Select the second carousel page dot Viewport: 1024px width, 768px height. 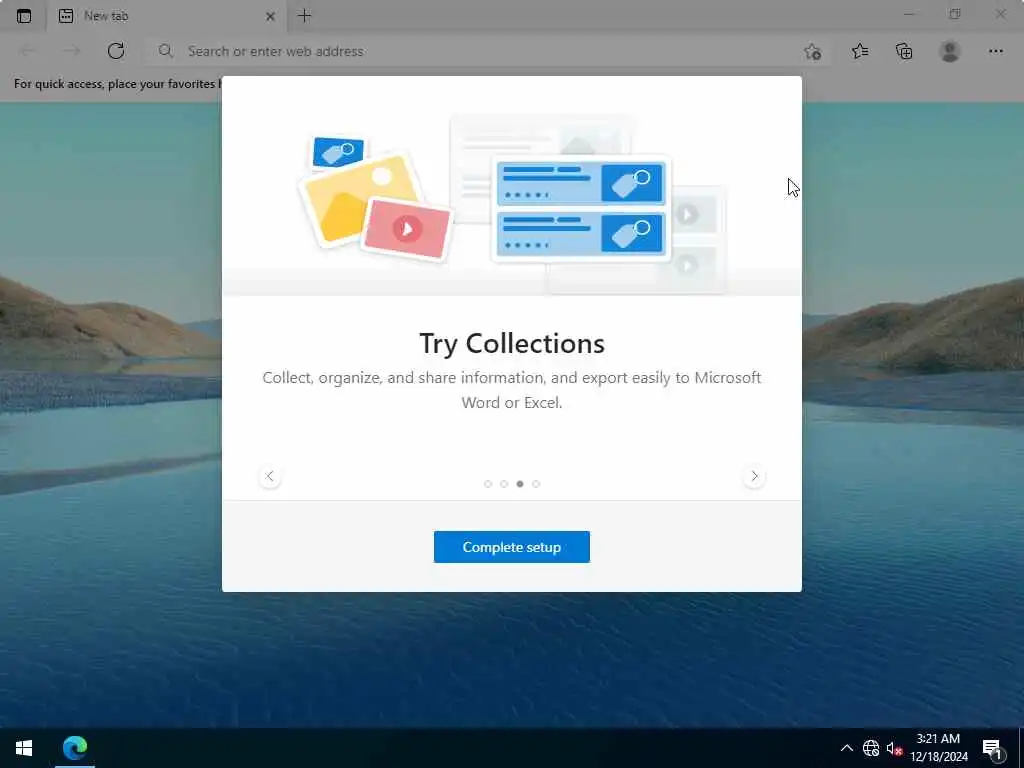click(x=504, y=484)
